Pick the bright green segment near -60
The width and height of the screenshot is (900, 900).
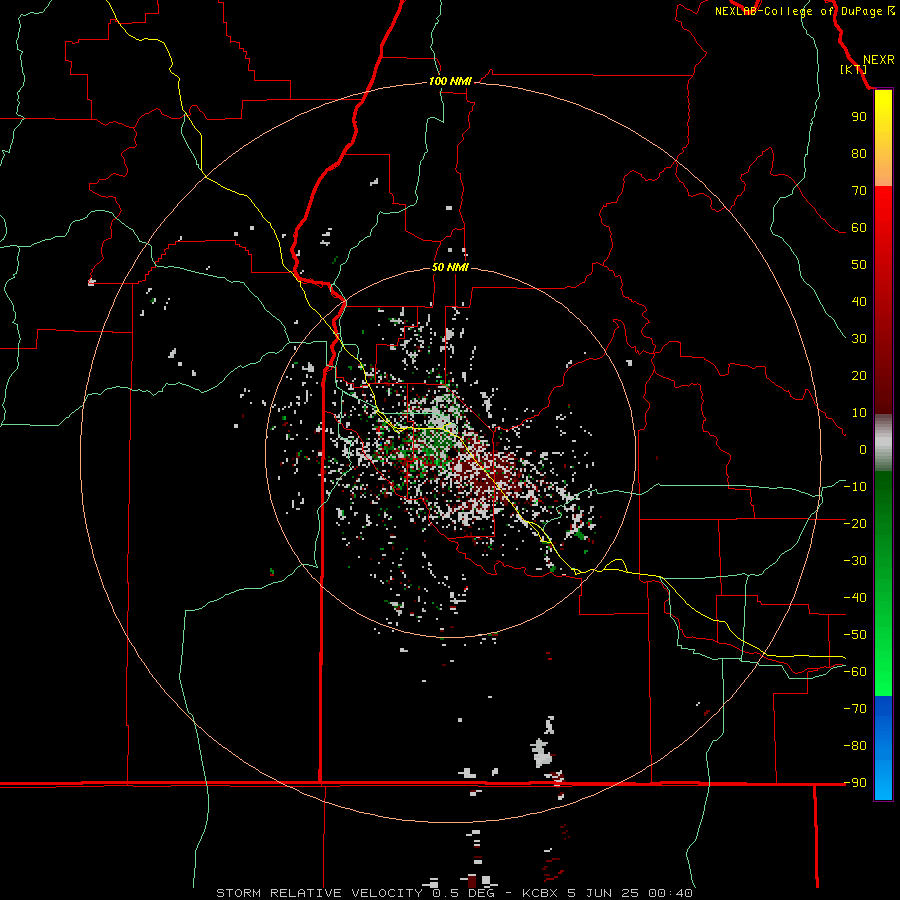[883, 677]
